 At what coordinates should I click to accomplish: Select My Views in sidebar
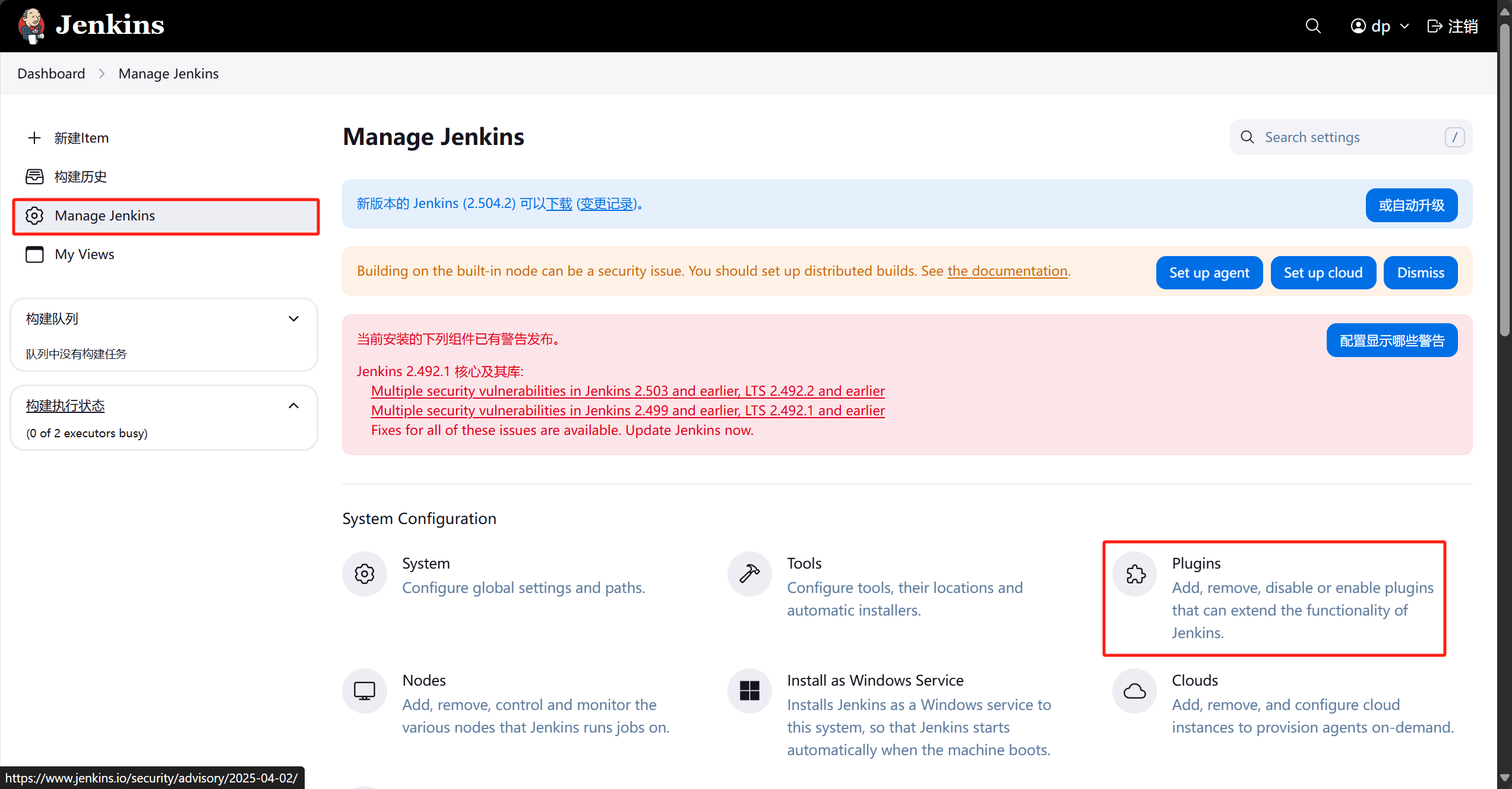coord(84,254)
